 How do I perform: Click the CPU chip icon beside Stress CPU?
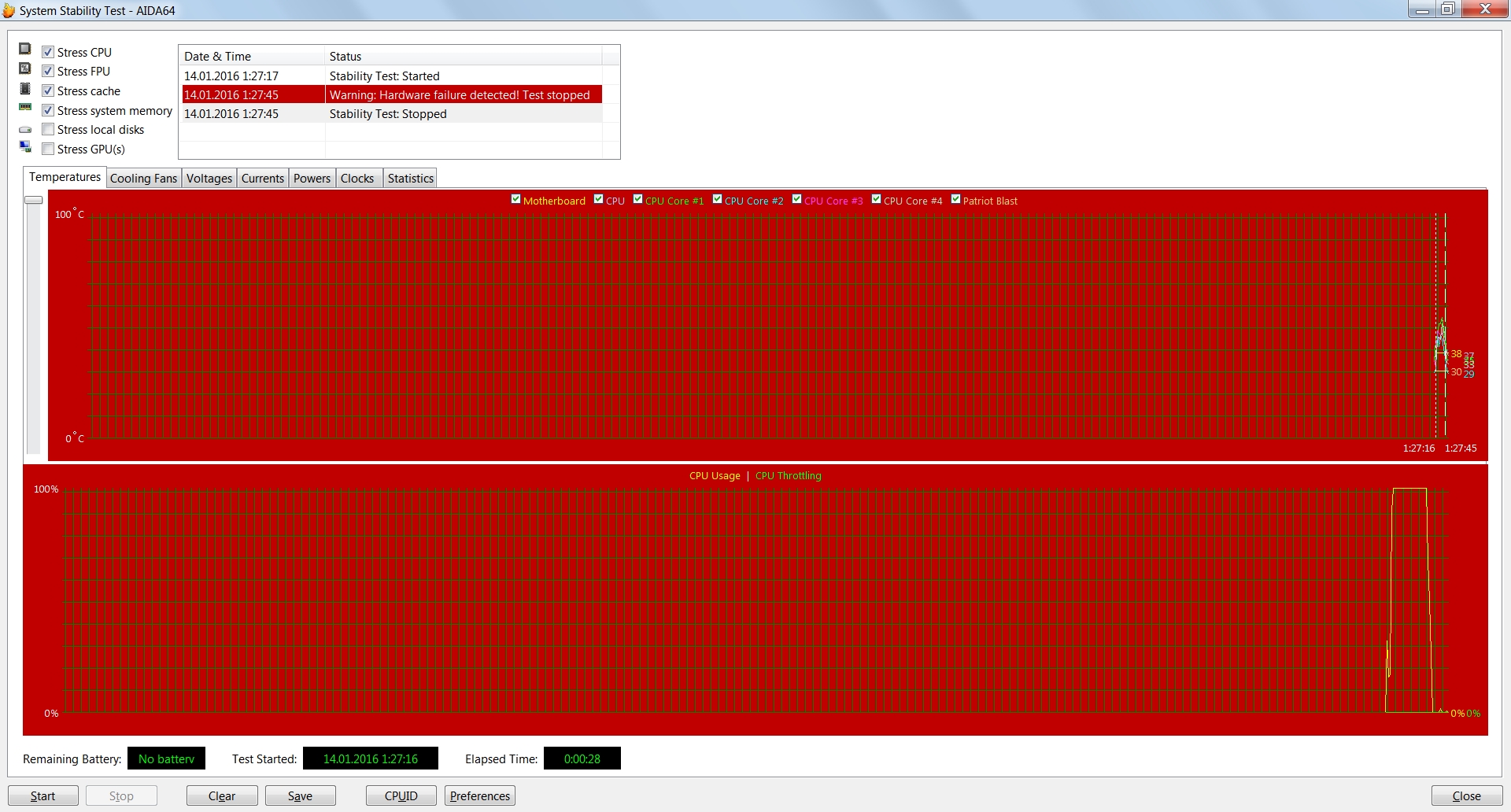point(25,49)
